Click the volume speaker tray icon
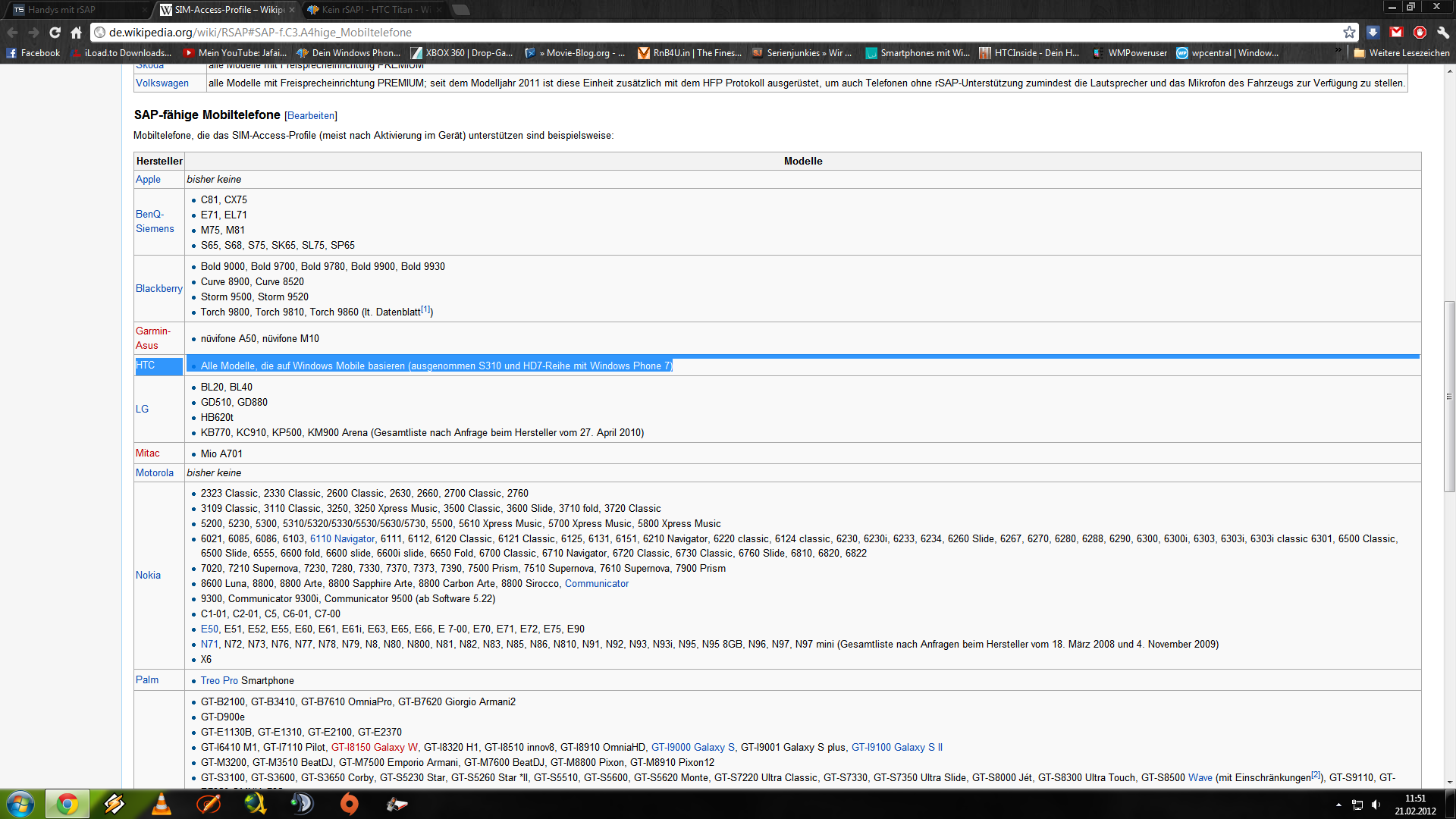 click(x=1376, y=805)
